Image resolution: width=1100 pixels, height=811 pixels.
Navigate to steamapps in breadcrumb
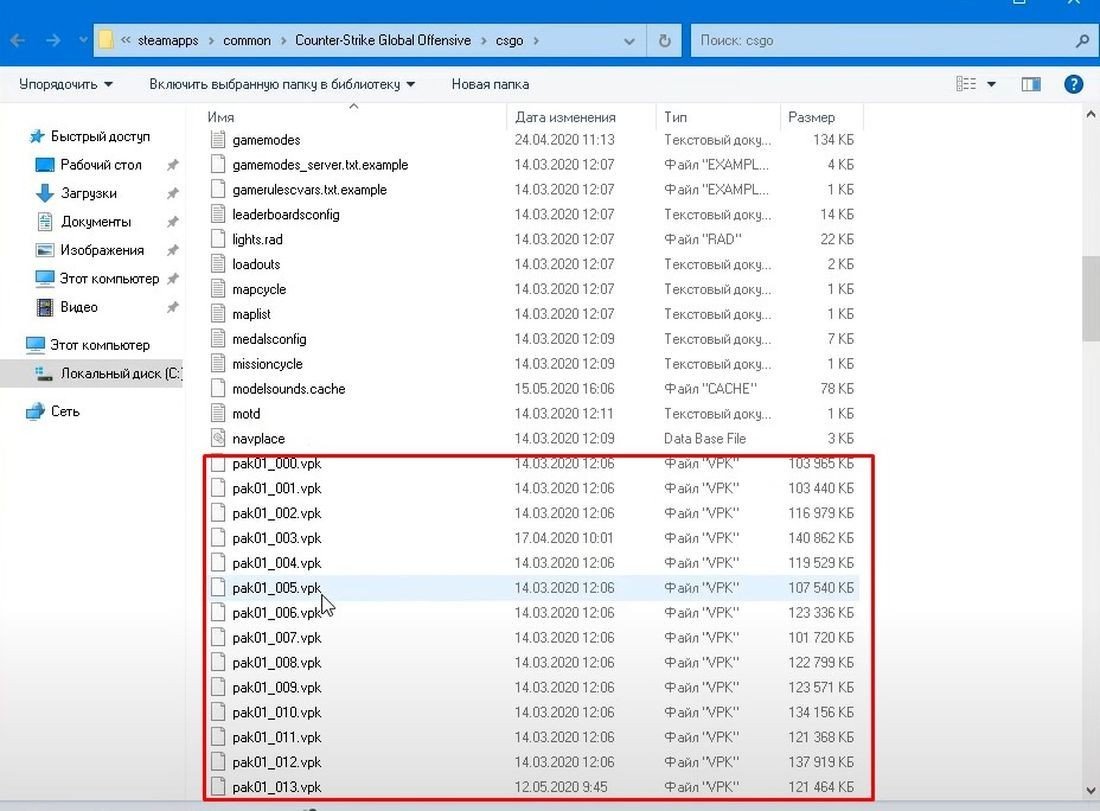[x=168, y=41]
